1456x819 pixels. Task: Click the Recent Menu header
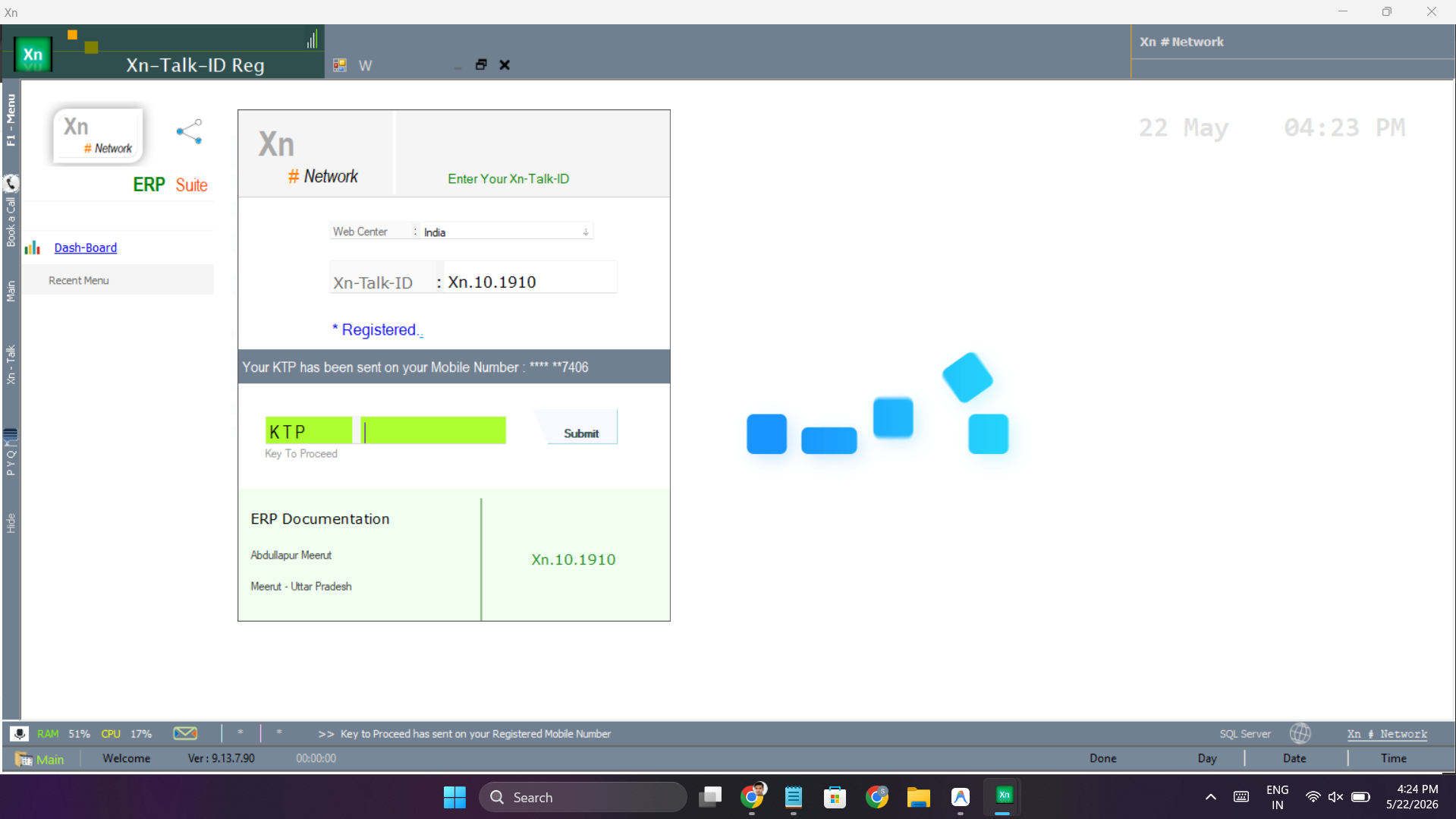coord(118,280)
